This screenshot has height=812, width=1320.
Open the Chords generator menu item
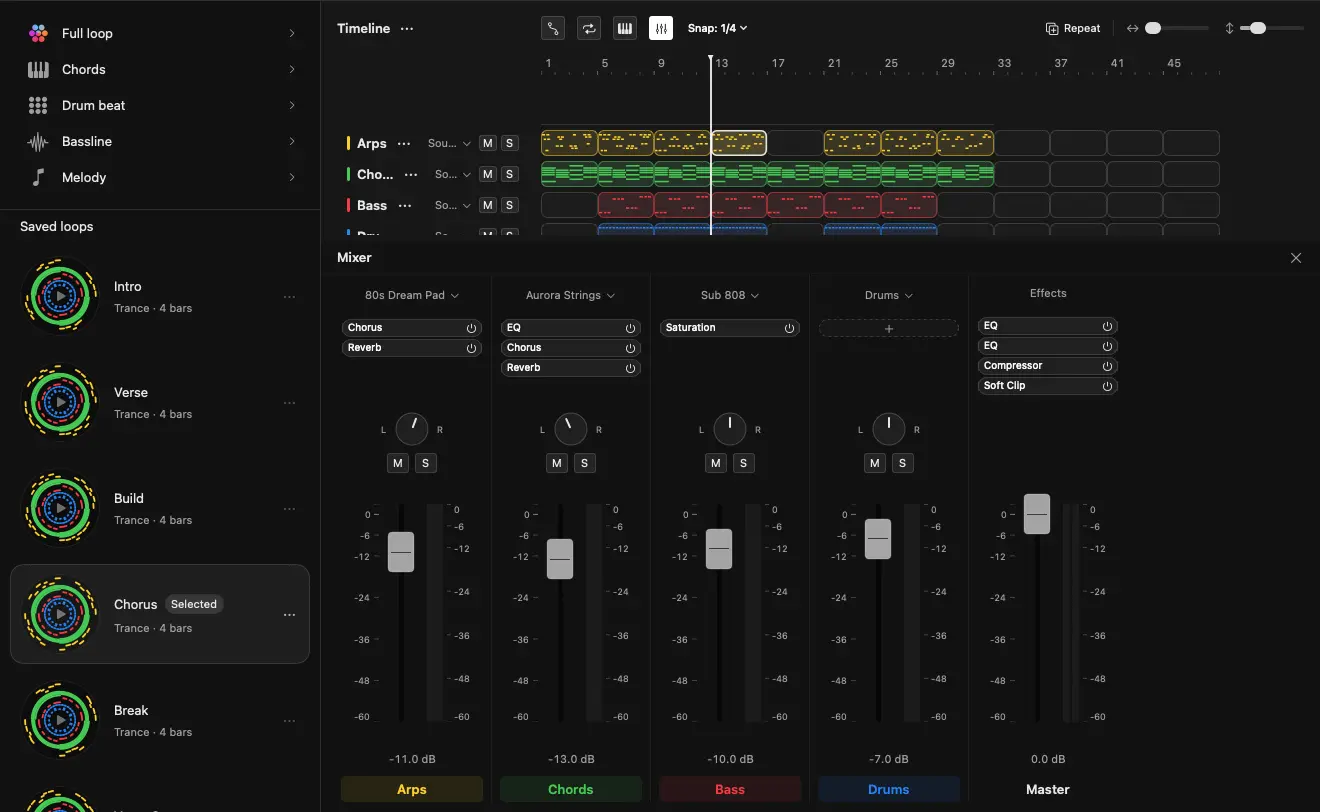tap(160, 69)
